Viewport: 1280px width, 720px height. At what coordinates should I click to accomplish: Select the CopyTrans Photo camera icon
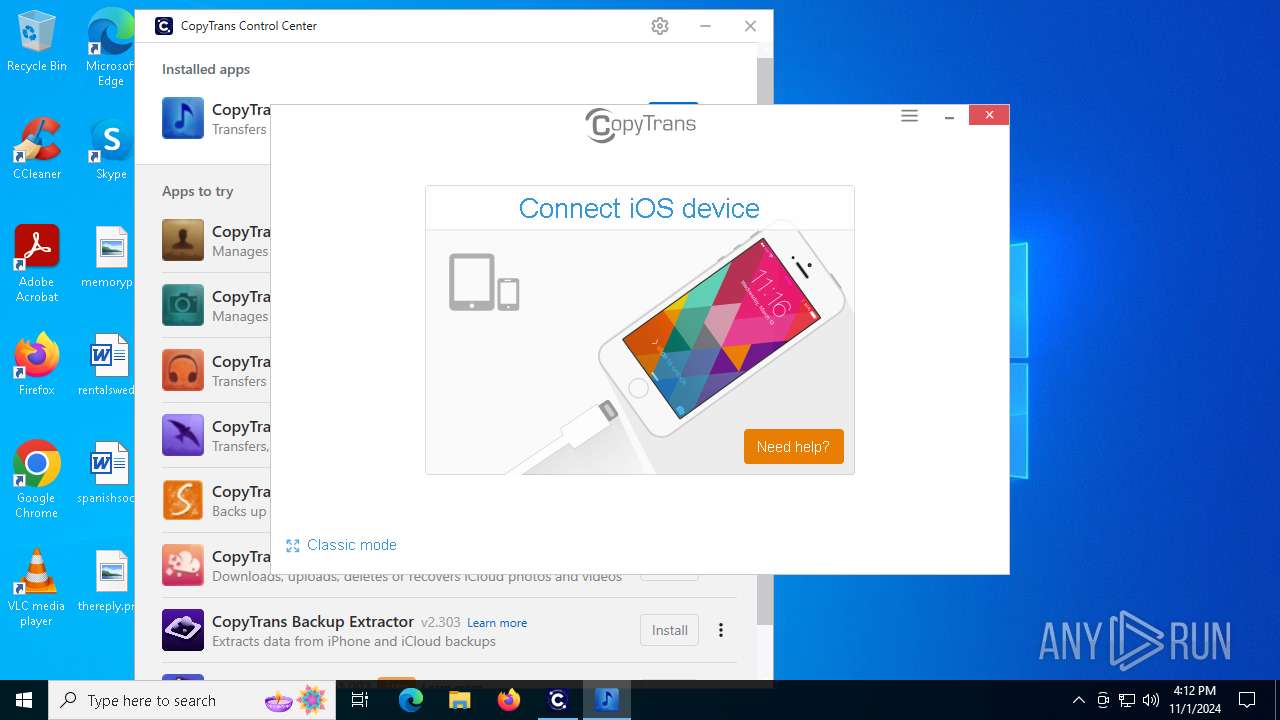183,305
